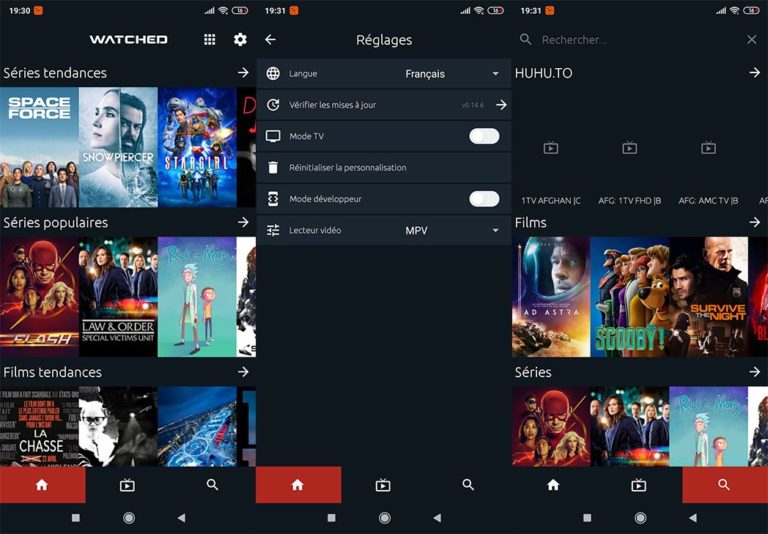Tap Android home button on first screen

click(x=129, y=518)
